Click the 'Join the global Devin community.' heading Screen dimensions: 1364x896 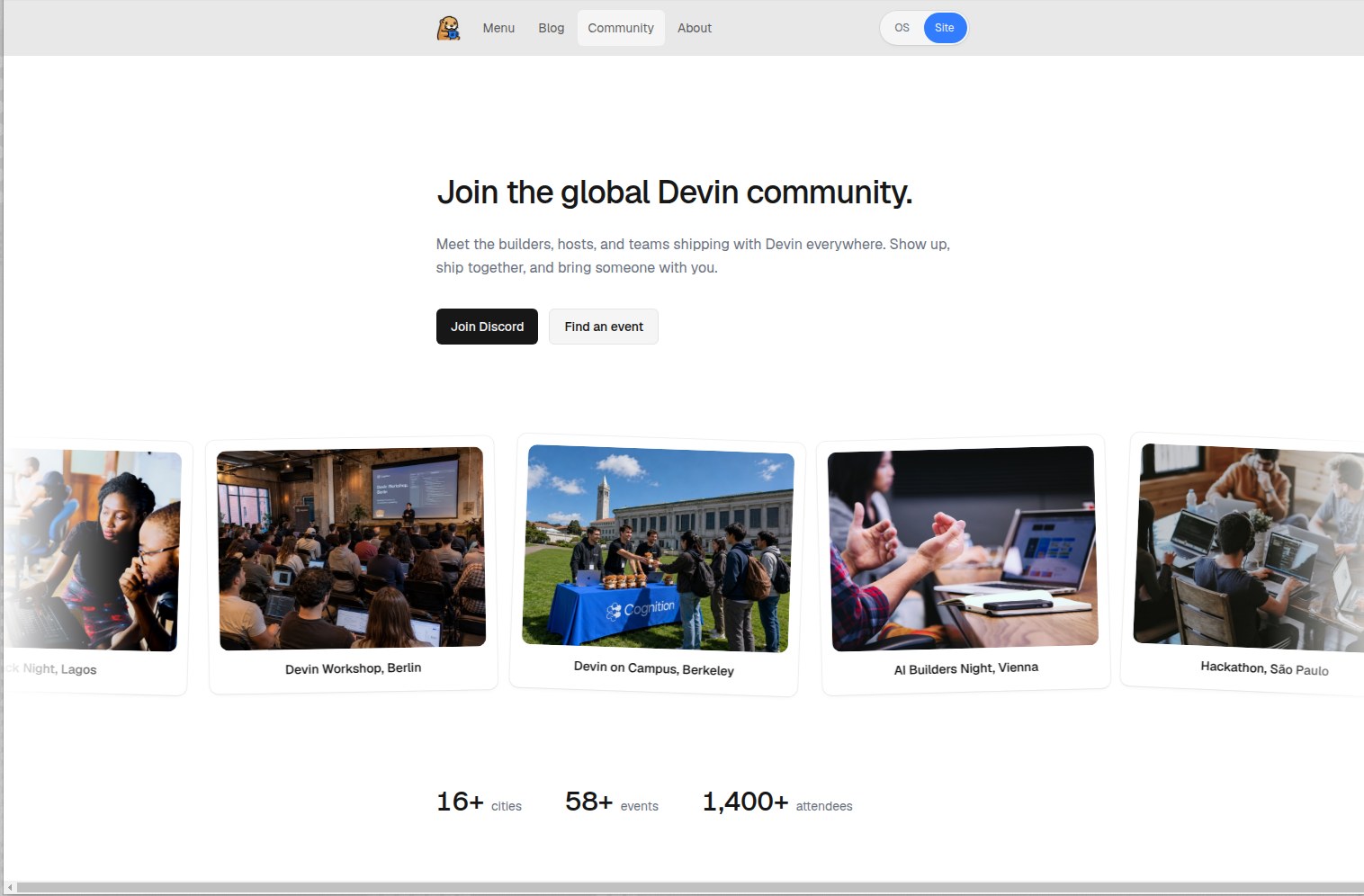[674, 193]
